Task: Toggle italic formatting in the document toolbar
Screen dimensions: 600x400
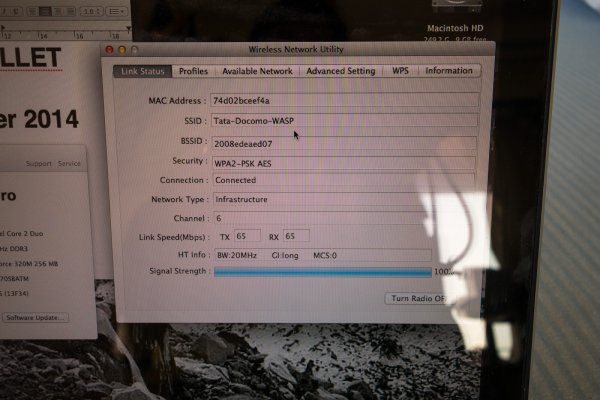Action: (x=5, y=11)
